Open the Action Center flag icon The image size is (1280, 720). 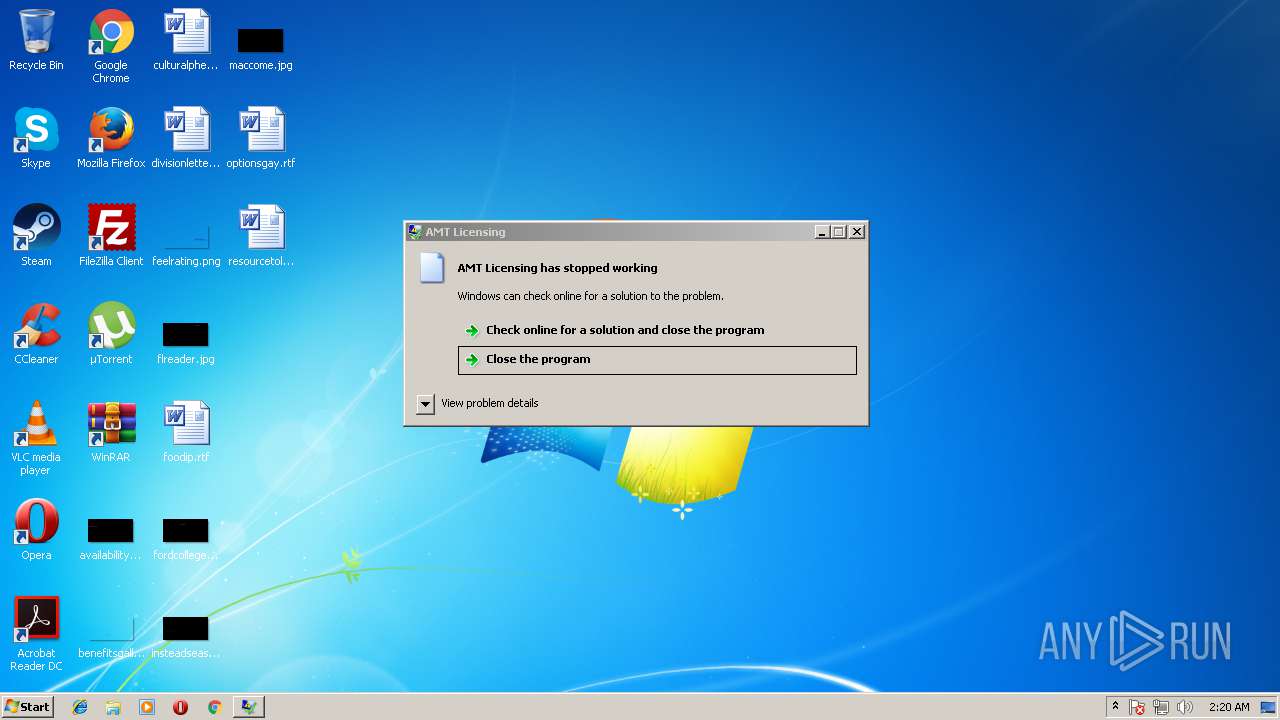pos(1138,707)
